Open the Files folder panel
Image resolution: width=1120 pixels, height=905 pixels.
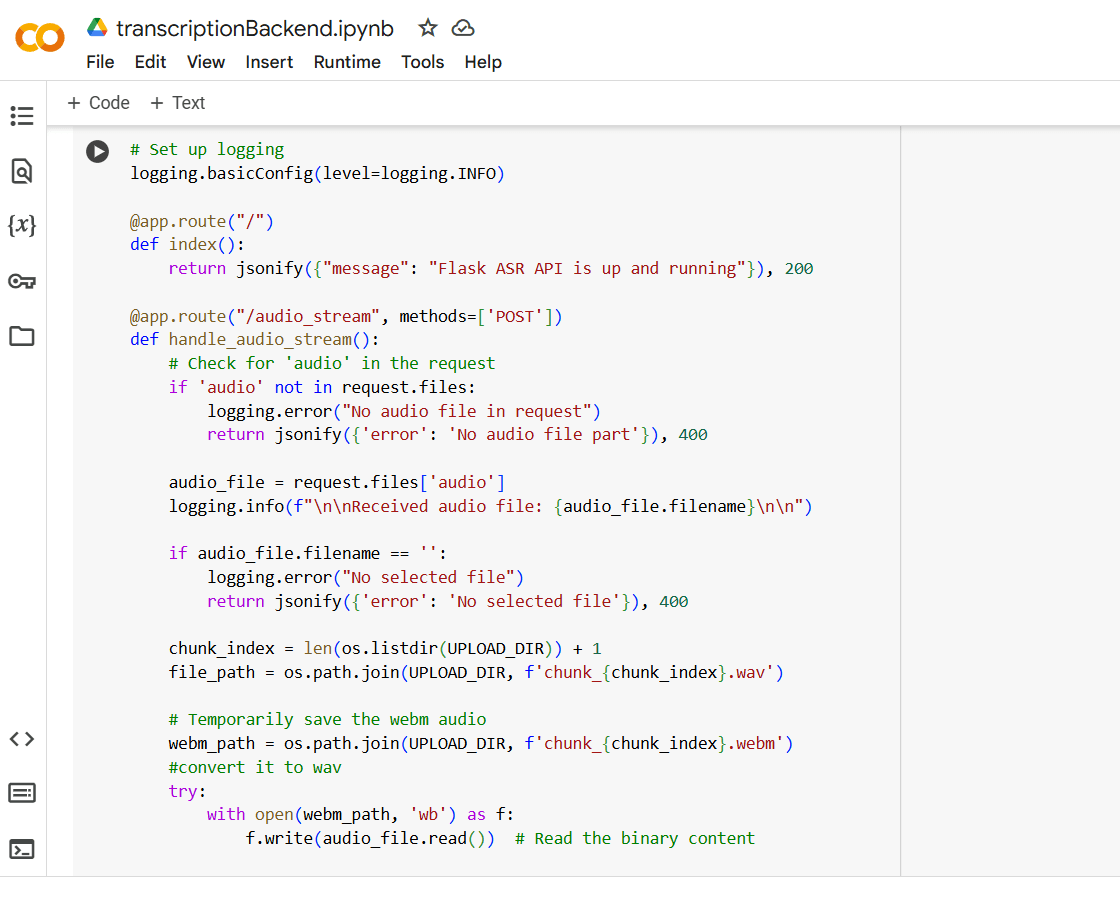(x=22, y=336)
